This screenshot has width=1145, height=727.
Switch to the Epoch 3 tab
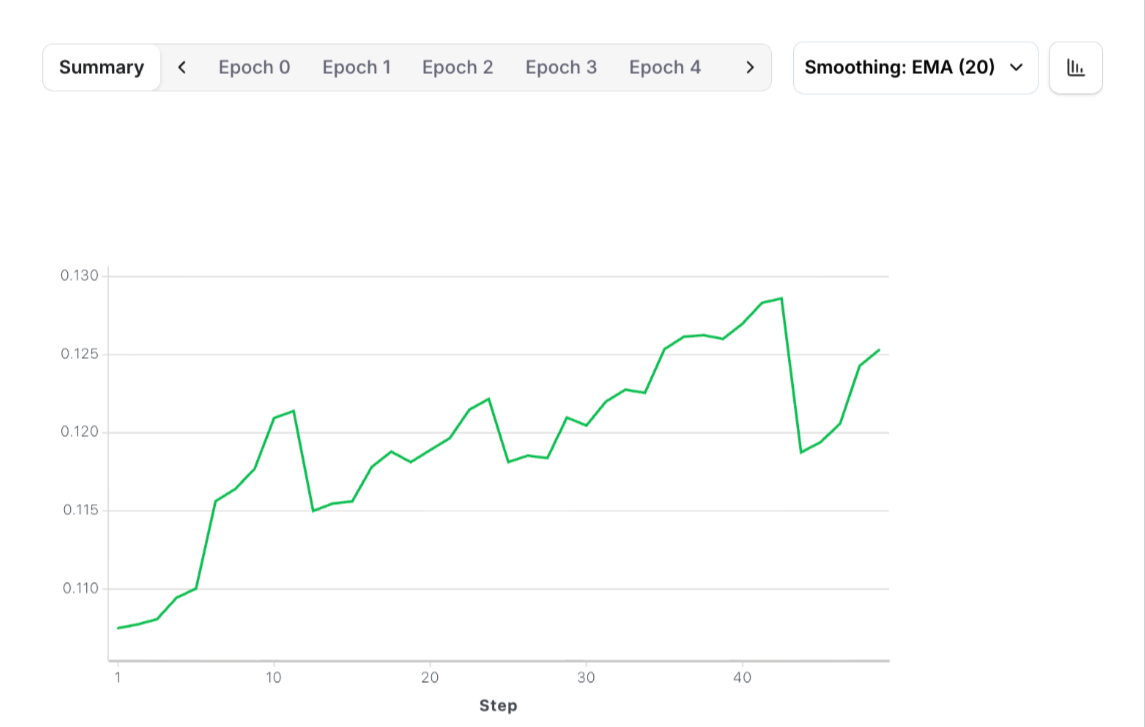[561, 67]
